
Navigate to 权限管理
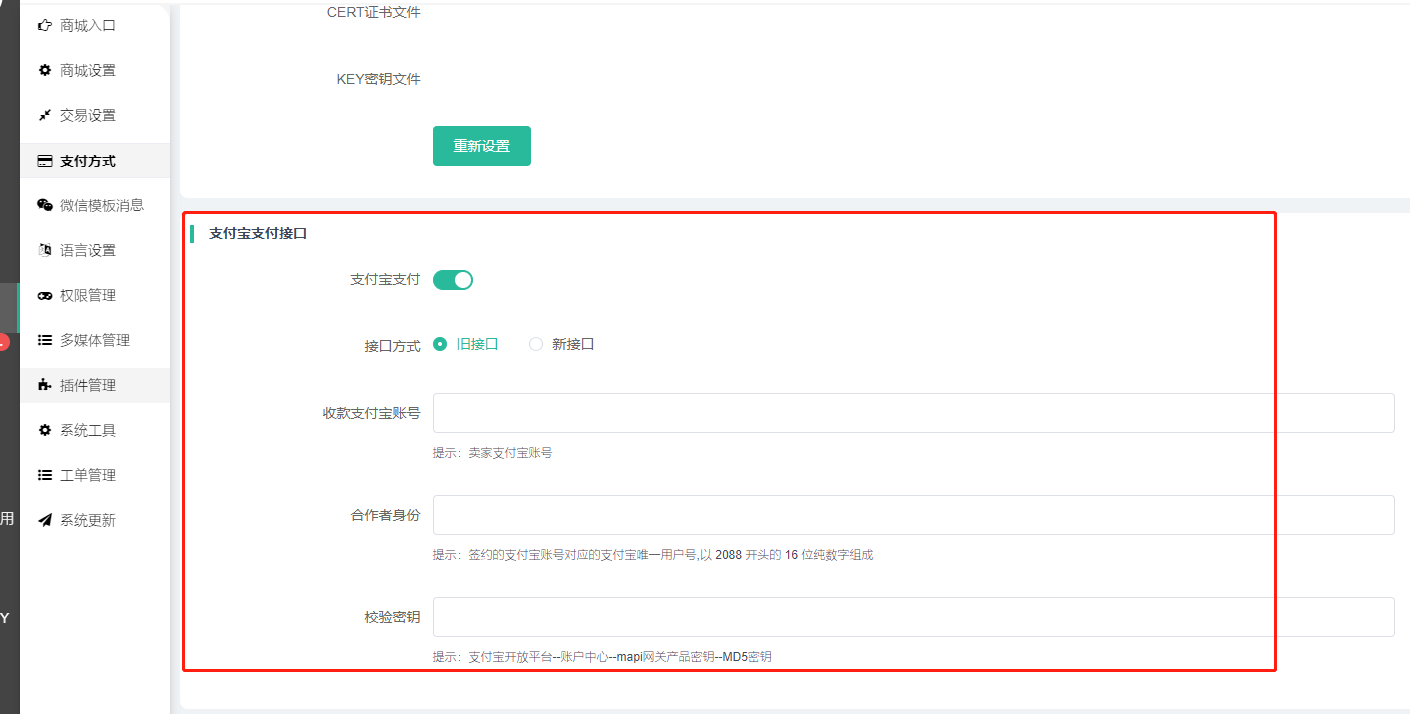pos(95,295)
